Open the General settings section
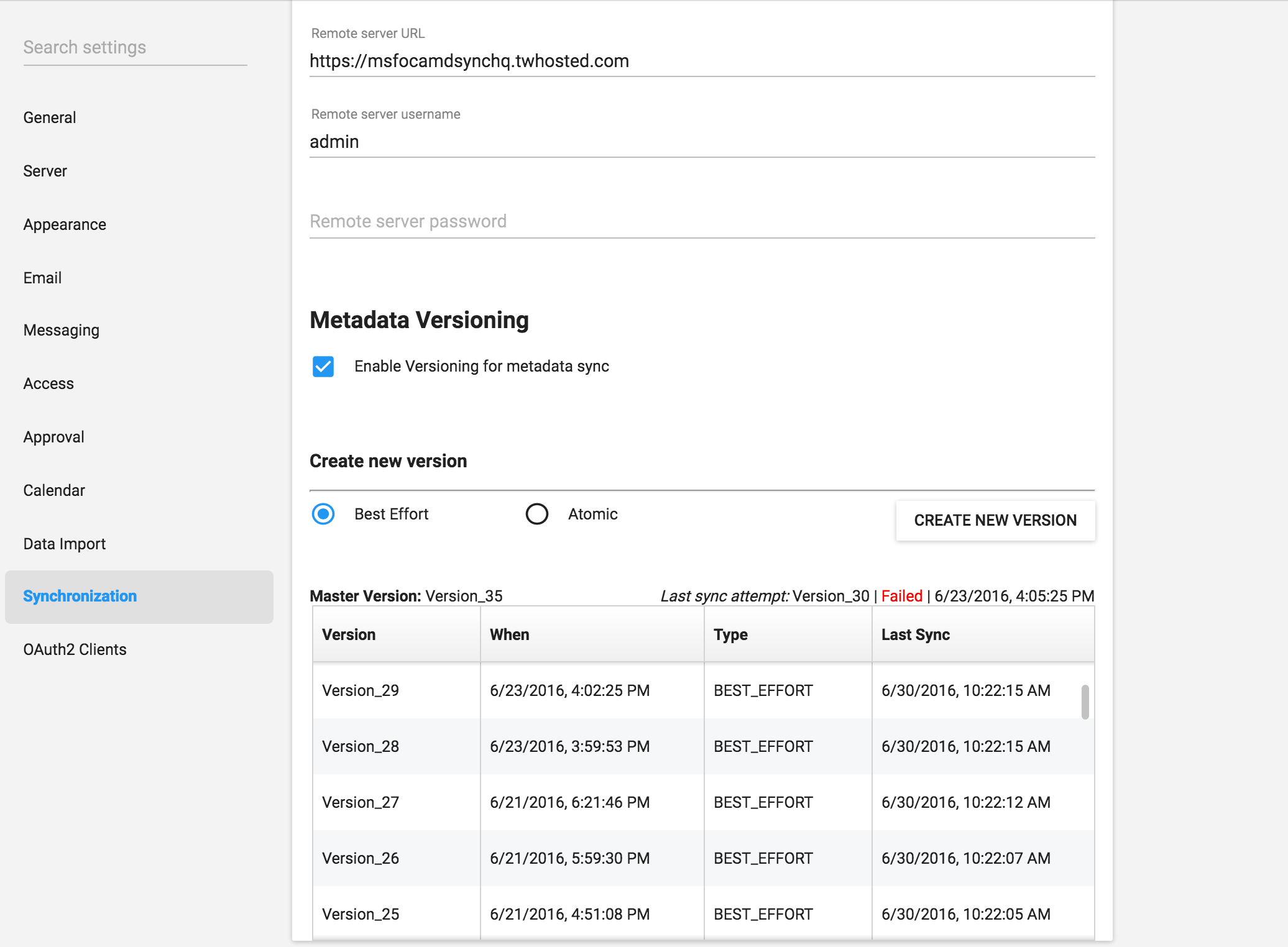This screenshot has width=1288, height=947. click(50, 117)
